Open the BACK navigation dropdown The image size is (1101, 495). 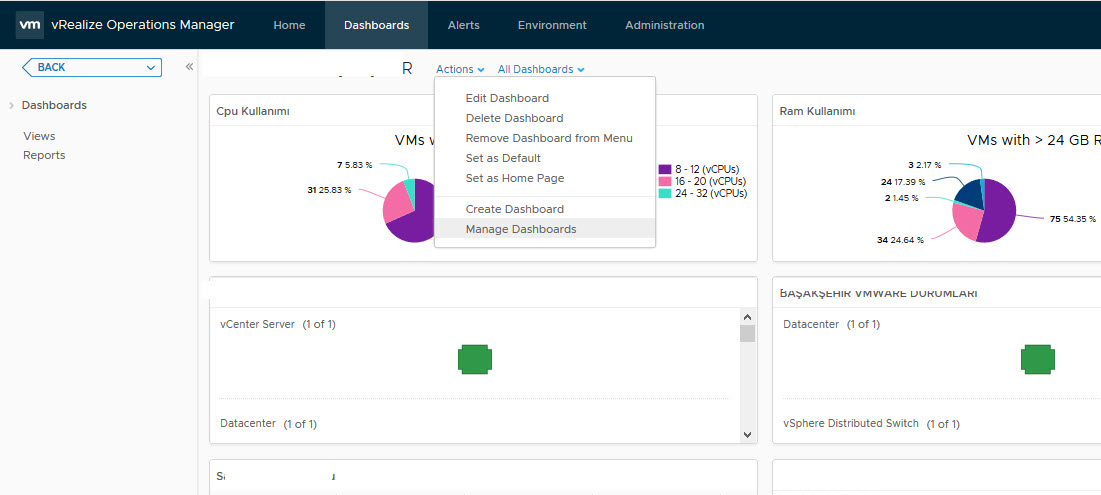91,67
